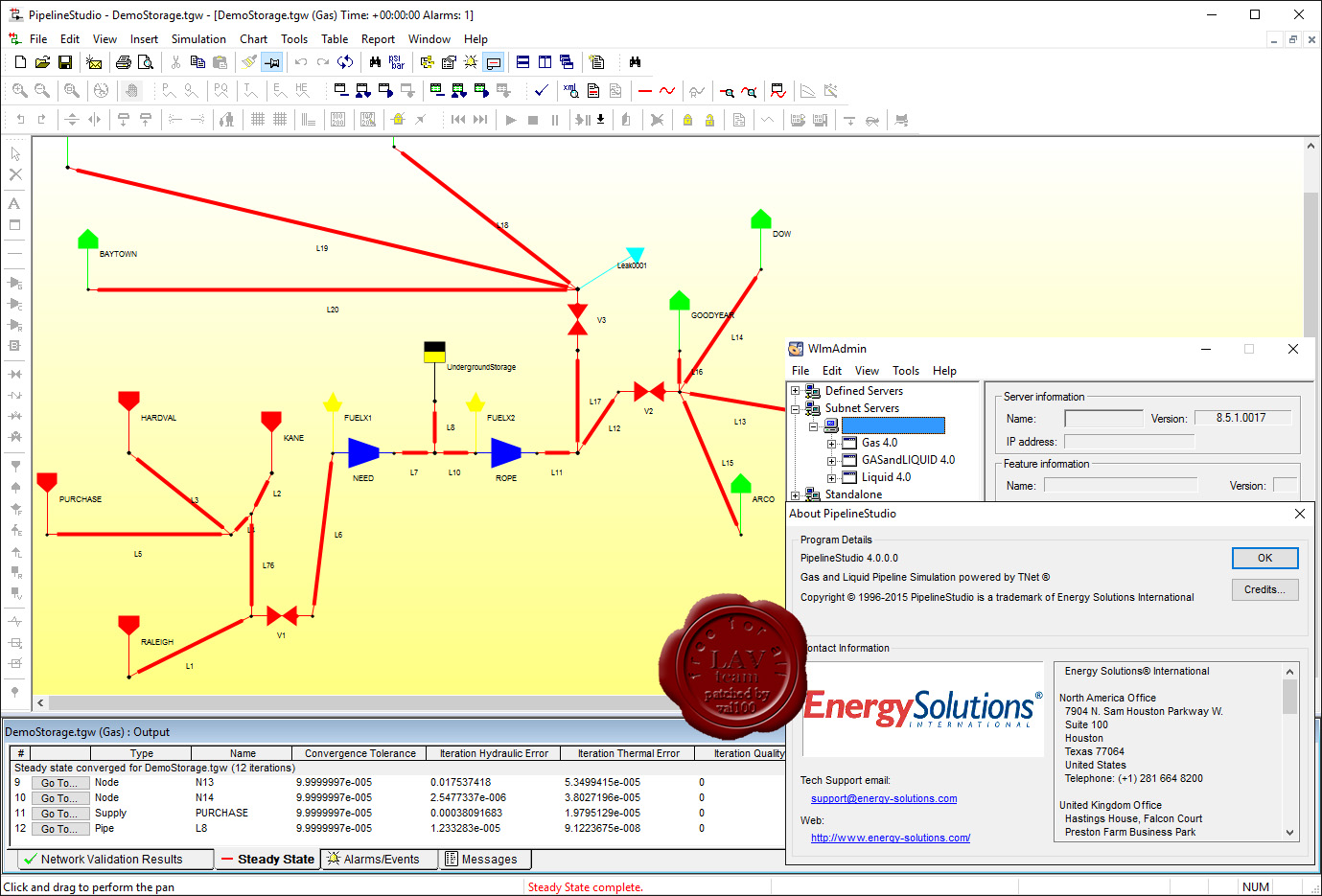Screen dimensions: 1322x896
Task: Click the Copy toolbar icon
Action: coord(197,62)
